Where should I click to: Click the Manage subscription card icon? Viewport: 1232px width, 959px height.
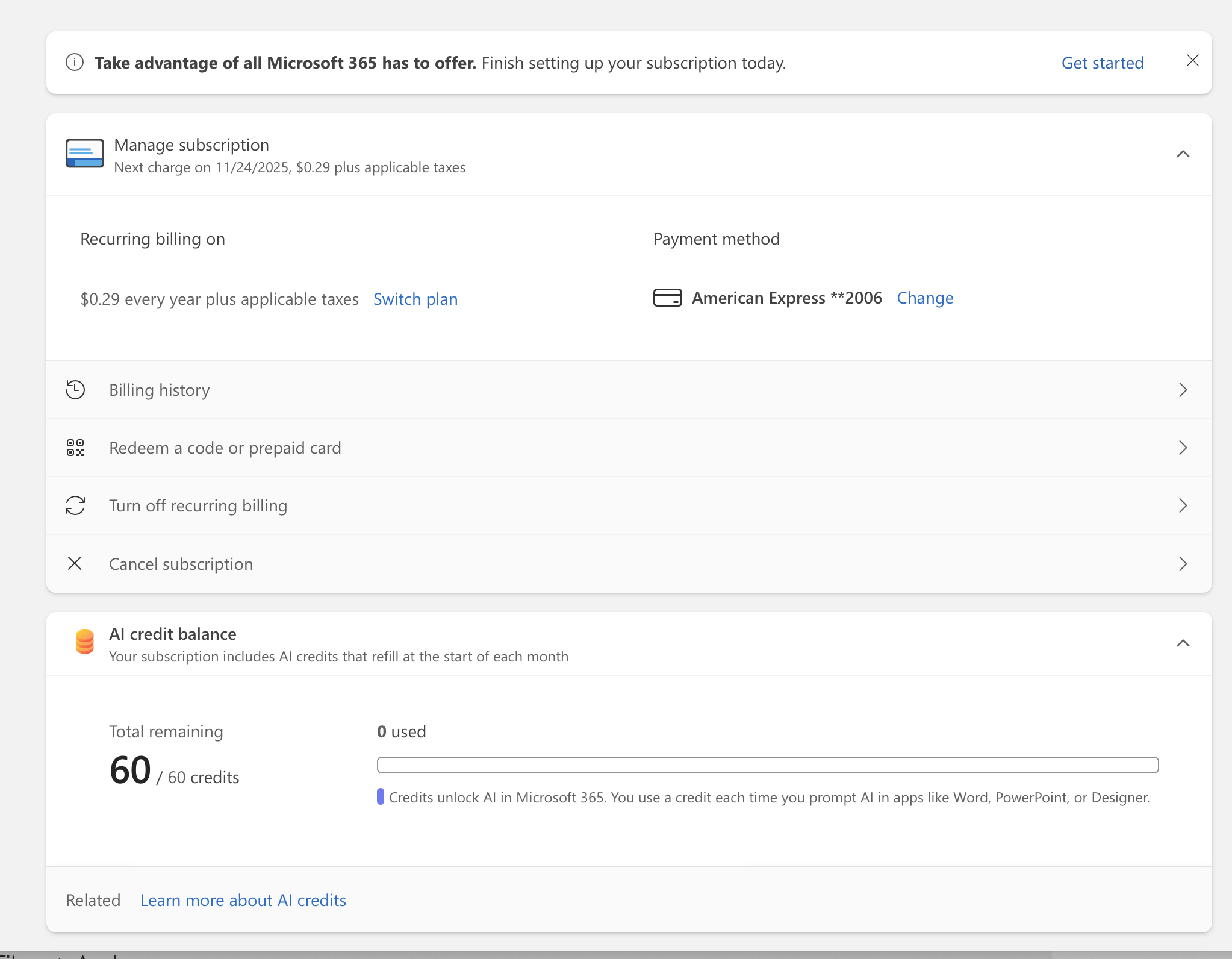coord(85,154)
